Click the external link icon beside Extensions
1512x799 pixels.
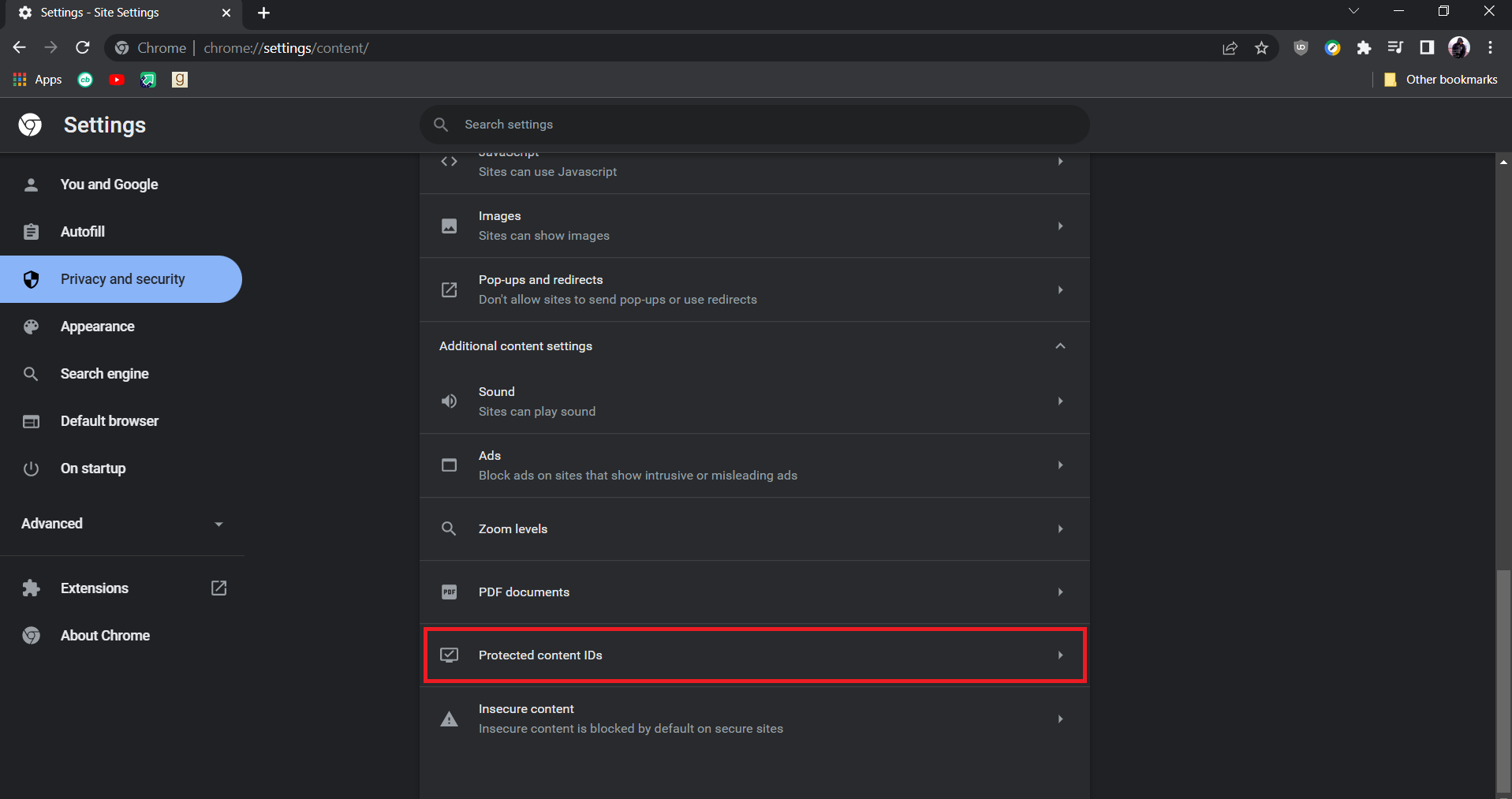coord(218,588)
